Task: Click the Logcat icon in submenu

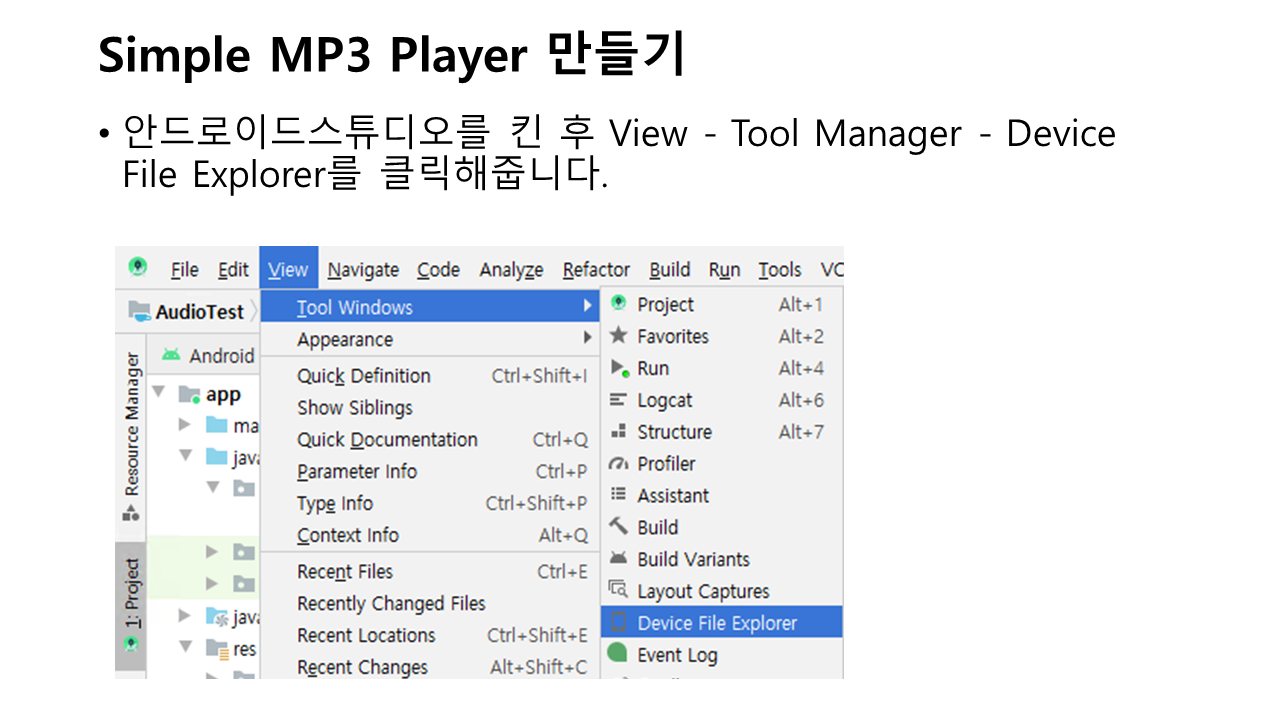Action: click(x=619, y=400)
